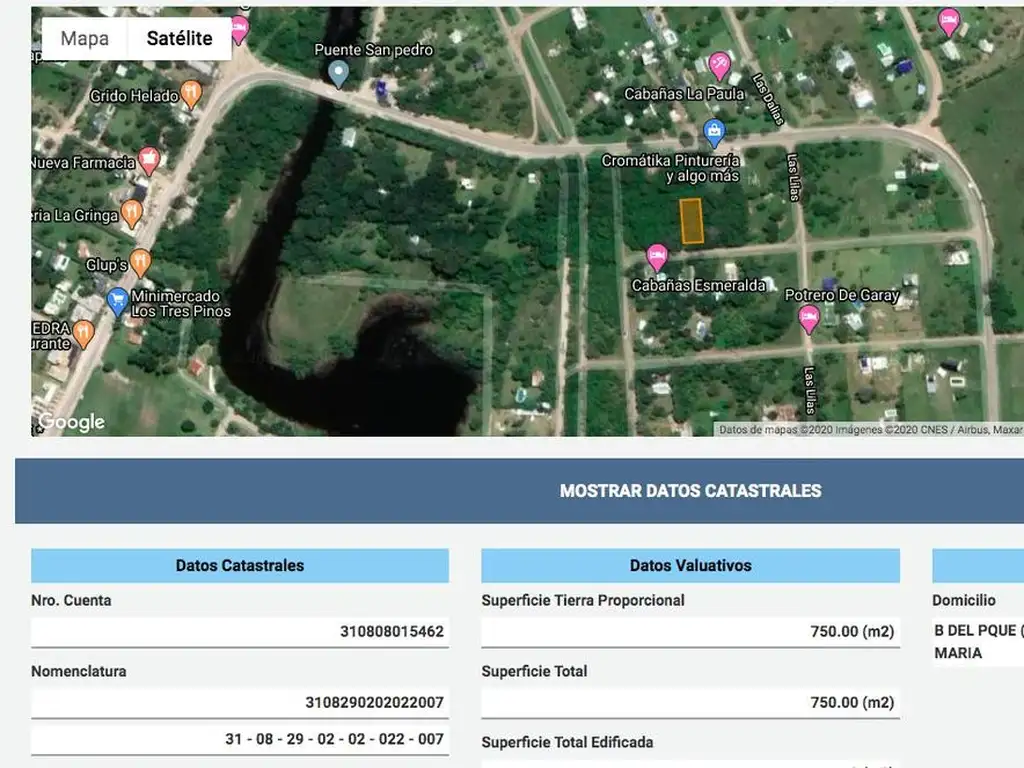Select Cabañas La Paula marker
This screenshot has width=1024, height=768.
point(719,67)
